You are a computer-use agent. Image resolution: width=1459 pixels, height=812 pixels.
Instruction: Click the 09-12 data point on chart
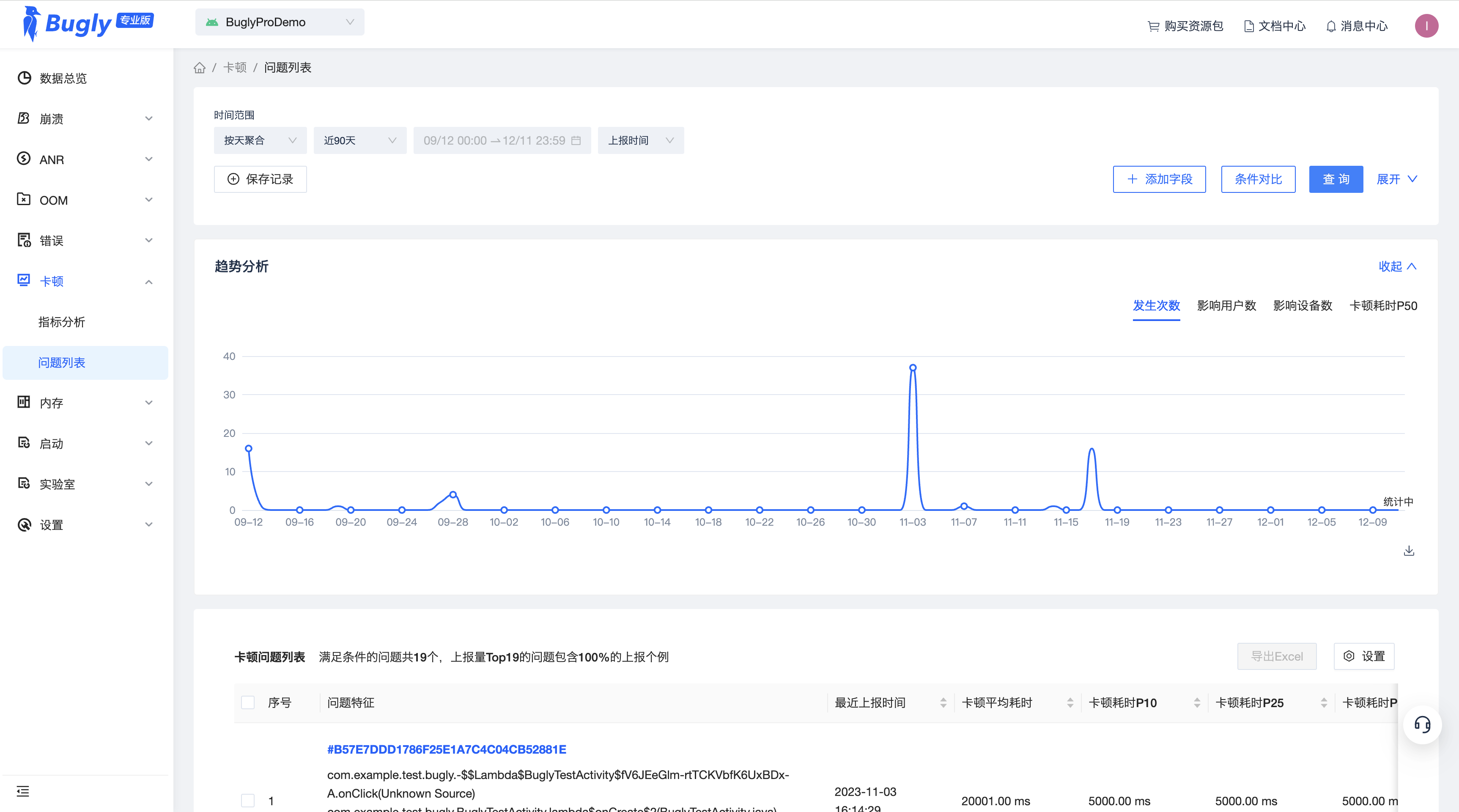pyautogui.click(x=248, y=448)
